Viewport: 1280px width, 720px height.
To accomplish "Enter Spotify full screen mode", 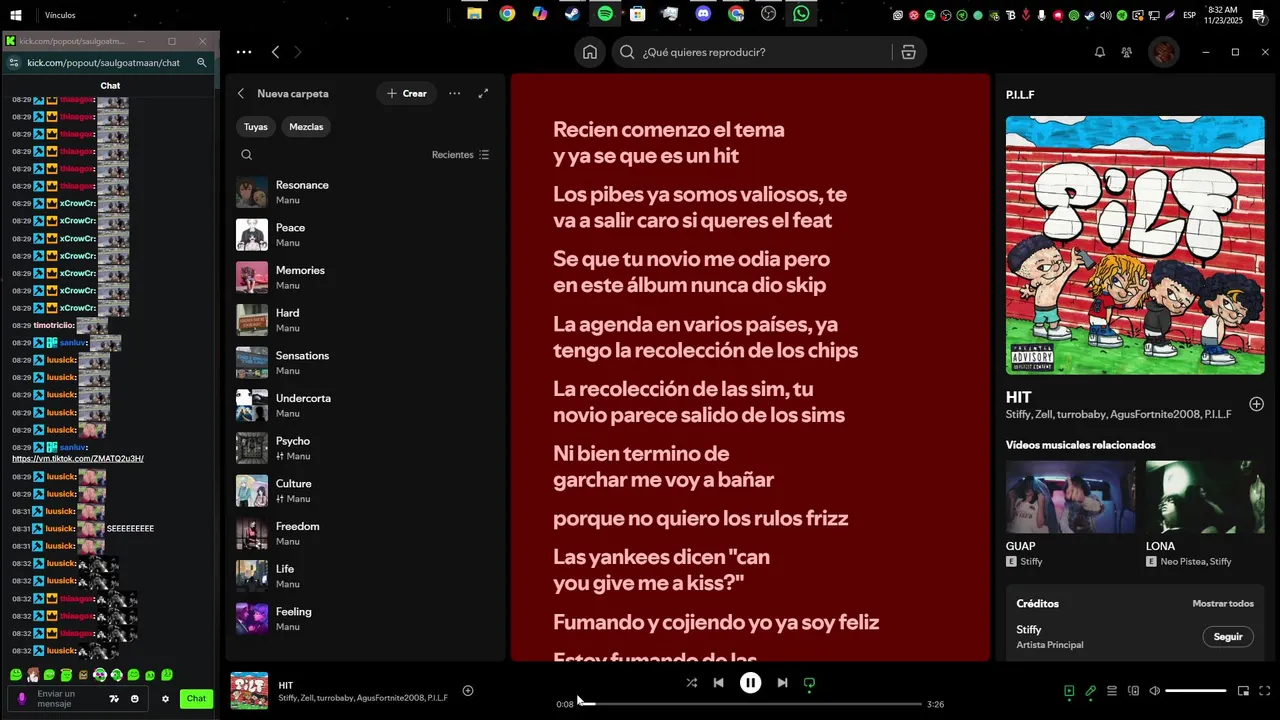I will click(1265, 691).
